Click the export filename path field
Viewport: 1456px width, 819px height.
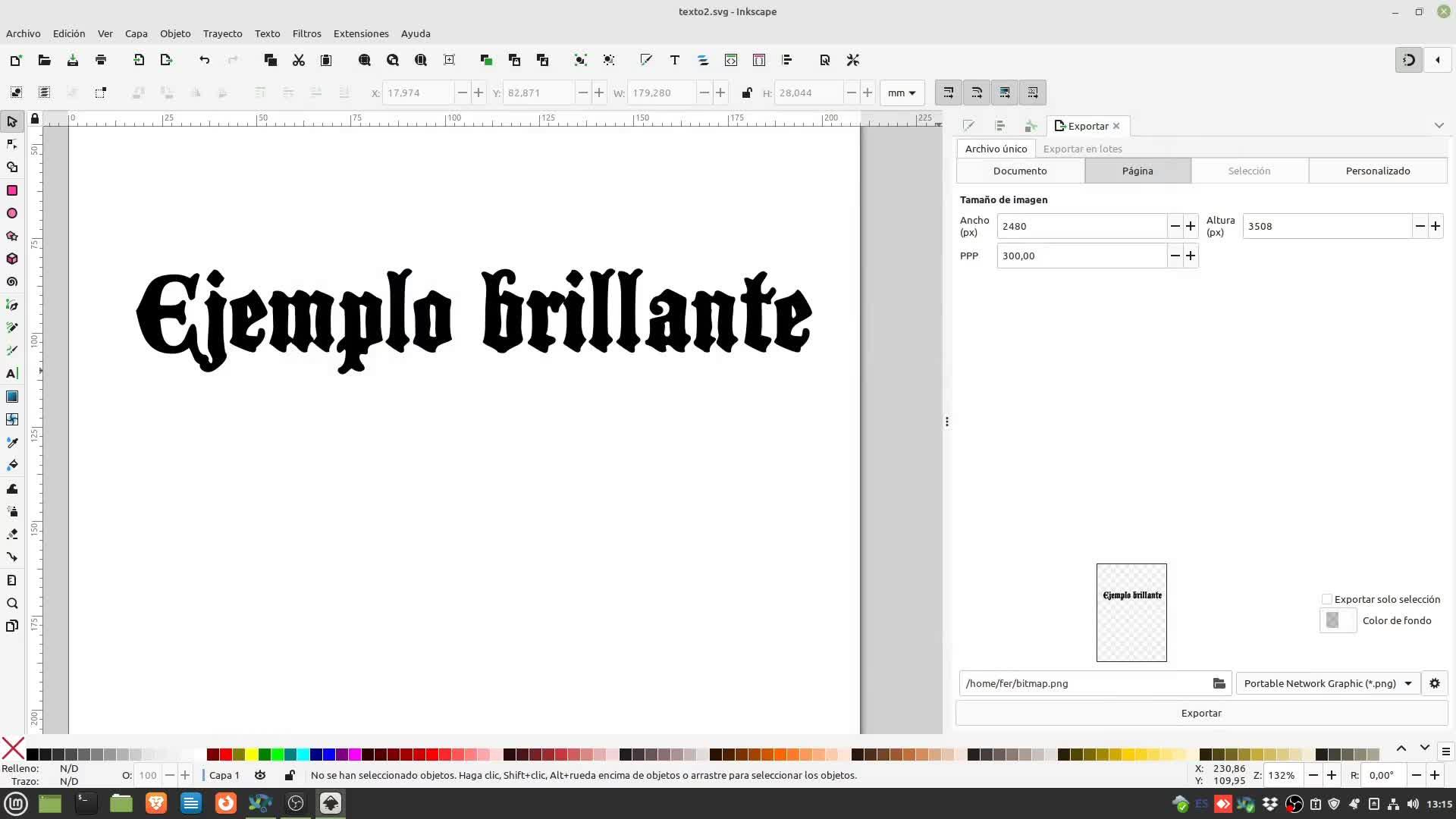(1084, 683)
